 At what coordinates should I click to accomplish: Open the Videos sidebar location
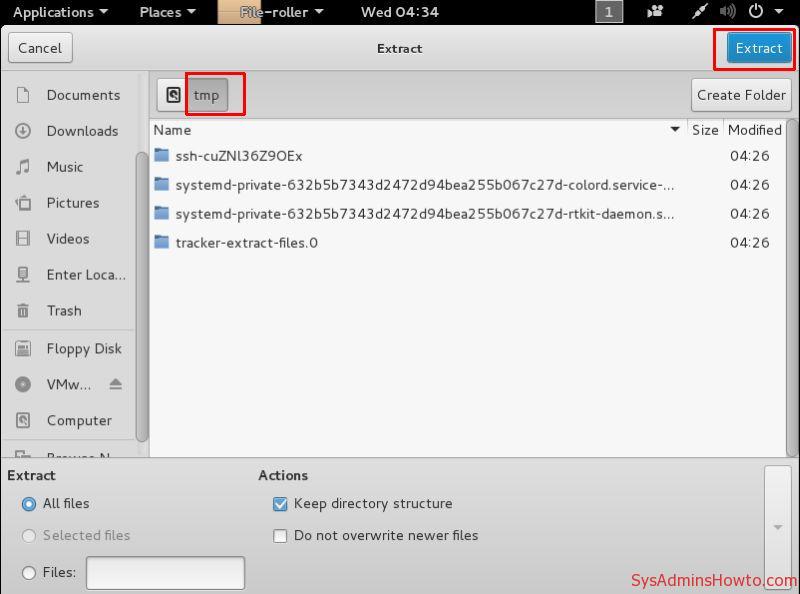pos(69,239)
